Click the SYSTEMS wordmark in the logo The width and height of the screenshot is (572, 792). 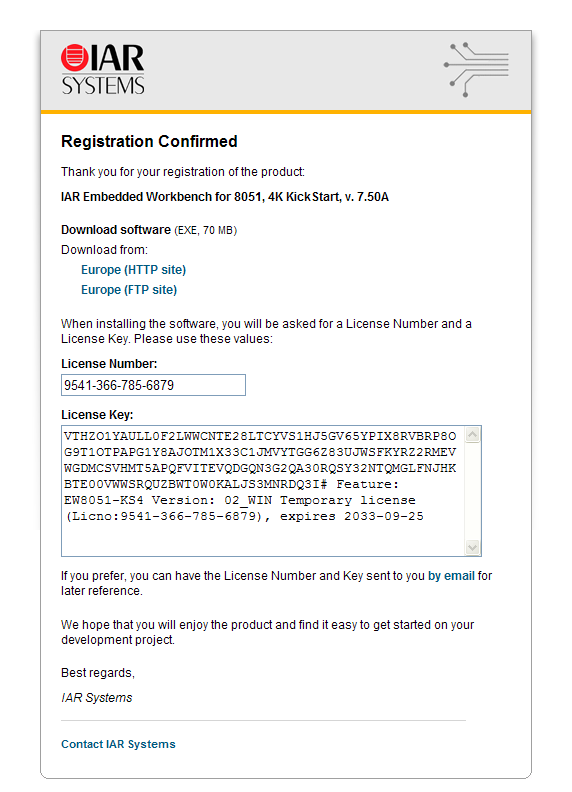click(x=103, y=85)
